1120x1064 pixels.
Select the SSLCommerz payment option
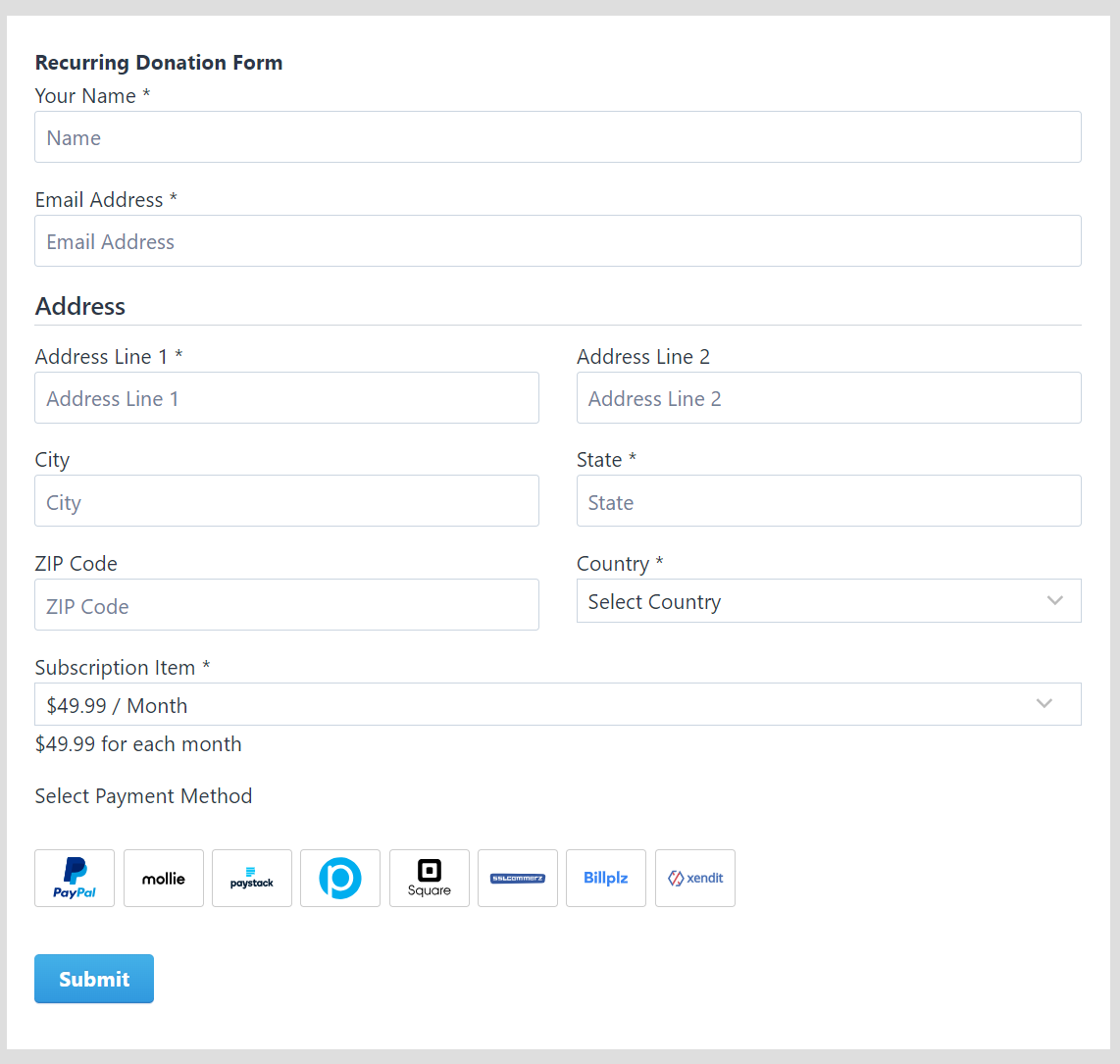[517, 878]
